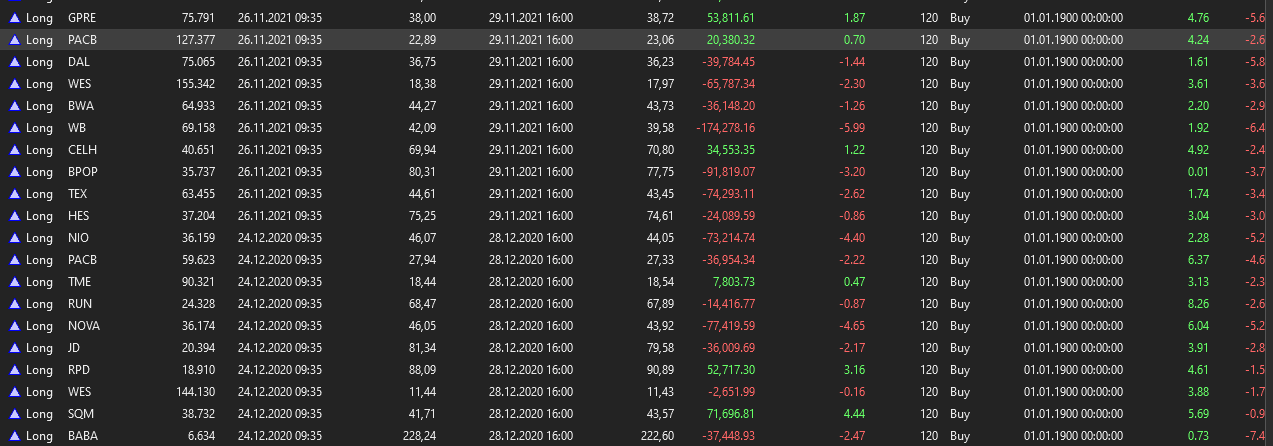
Task: Click the blue triangle in the TME row
Action: point(15,282)
